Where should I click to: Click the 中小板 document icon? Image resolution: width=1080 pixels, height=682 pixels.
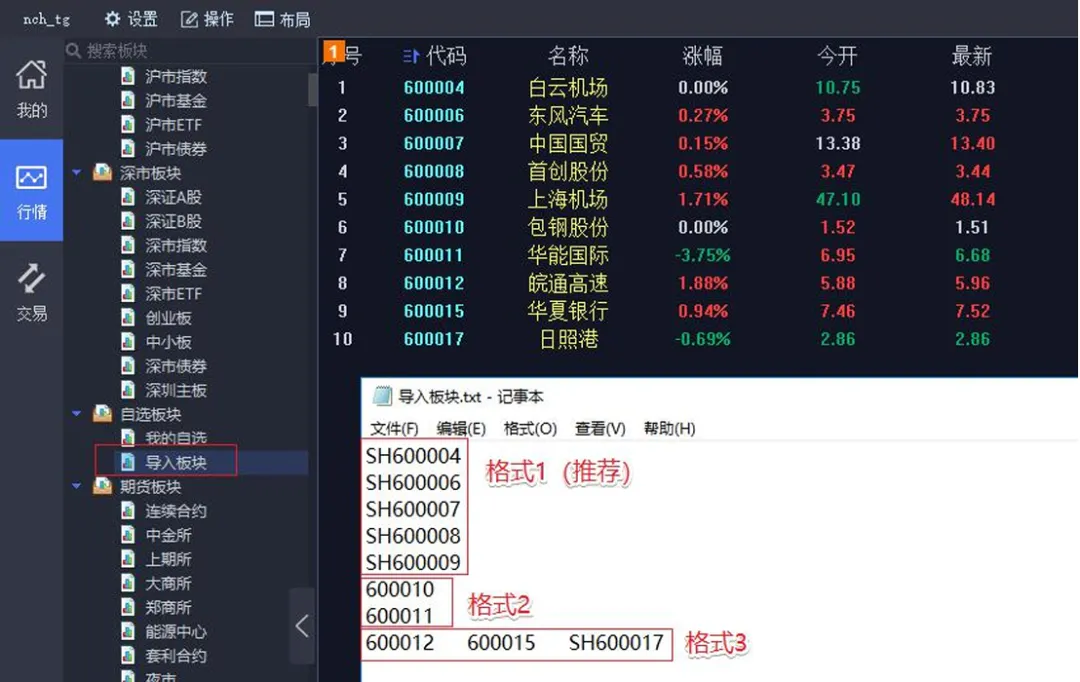coord(128,341)
